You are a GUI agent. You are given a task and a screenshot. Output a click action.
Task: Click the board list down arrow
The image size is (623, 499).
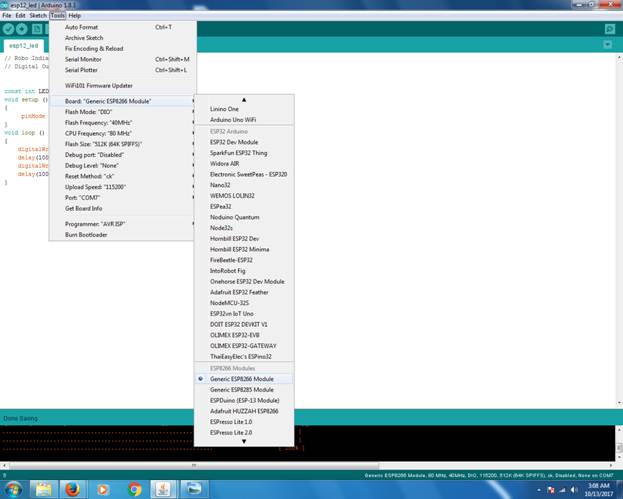coord(244,441)
